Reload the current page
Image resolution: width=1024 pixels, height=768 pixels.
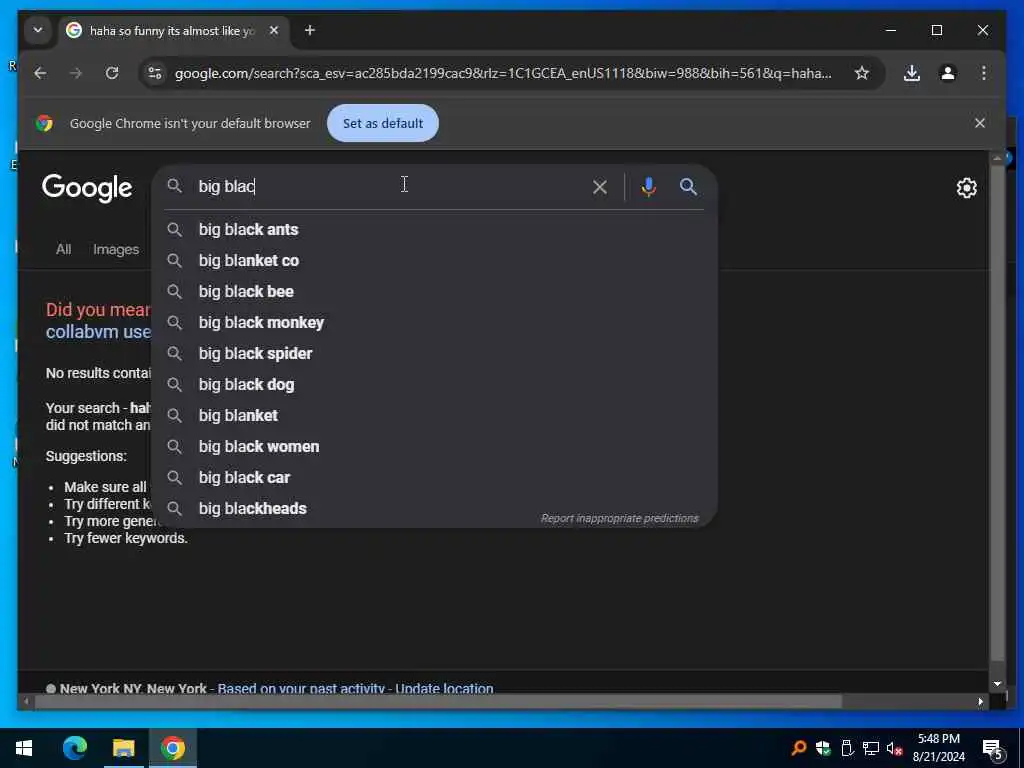click(112, 73)
